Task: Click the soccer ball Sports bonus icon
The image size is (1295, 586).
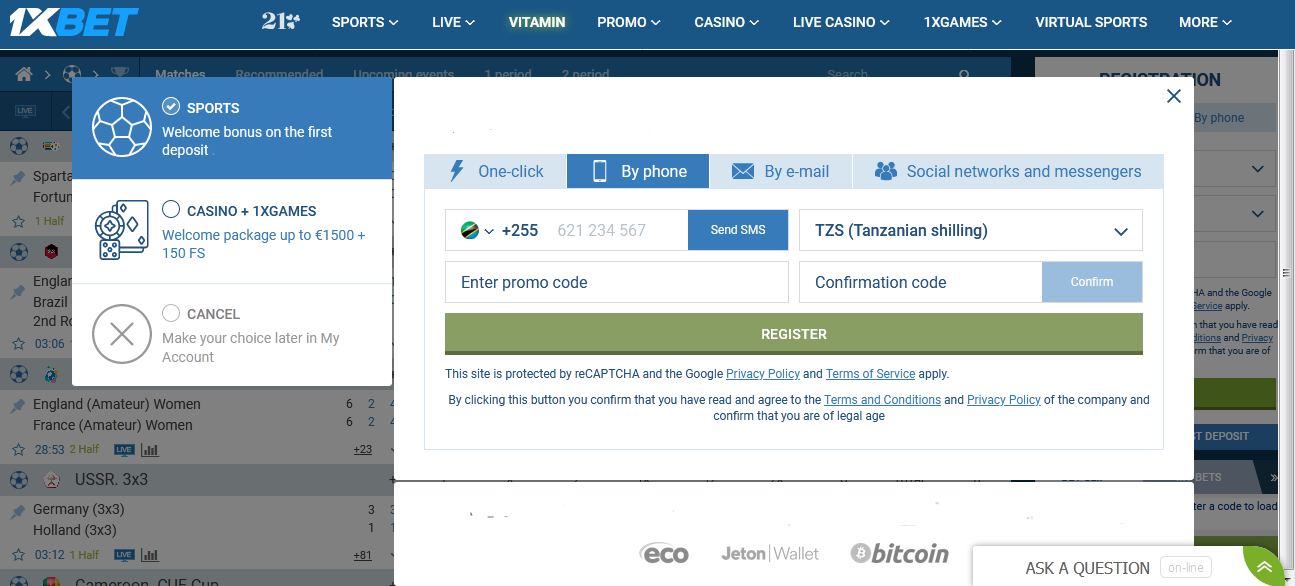Action: pyautogui.click(x=122, y=128)
